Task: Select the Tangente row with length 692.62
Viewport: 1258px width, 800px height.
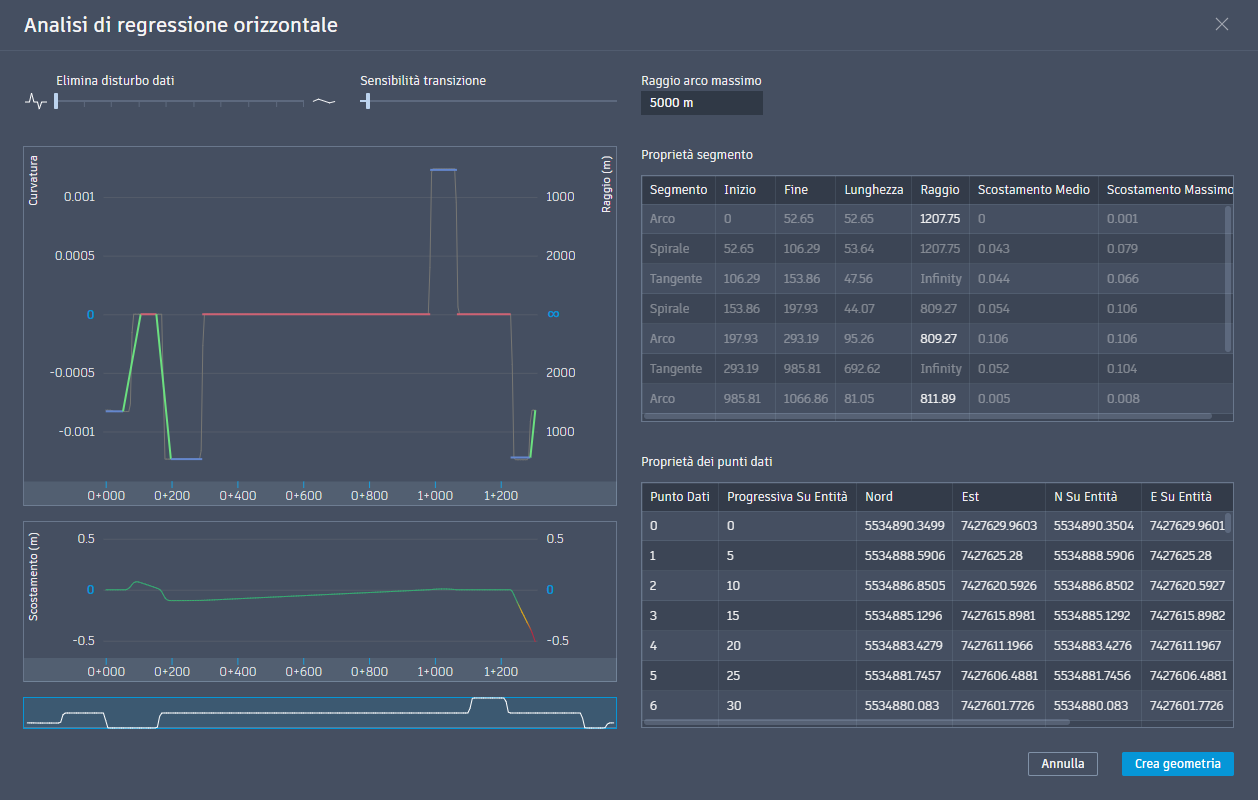Action: pyautogui.click(x=937, y=368)
